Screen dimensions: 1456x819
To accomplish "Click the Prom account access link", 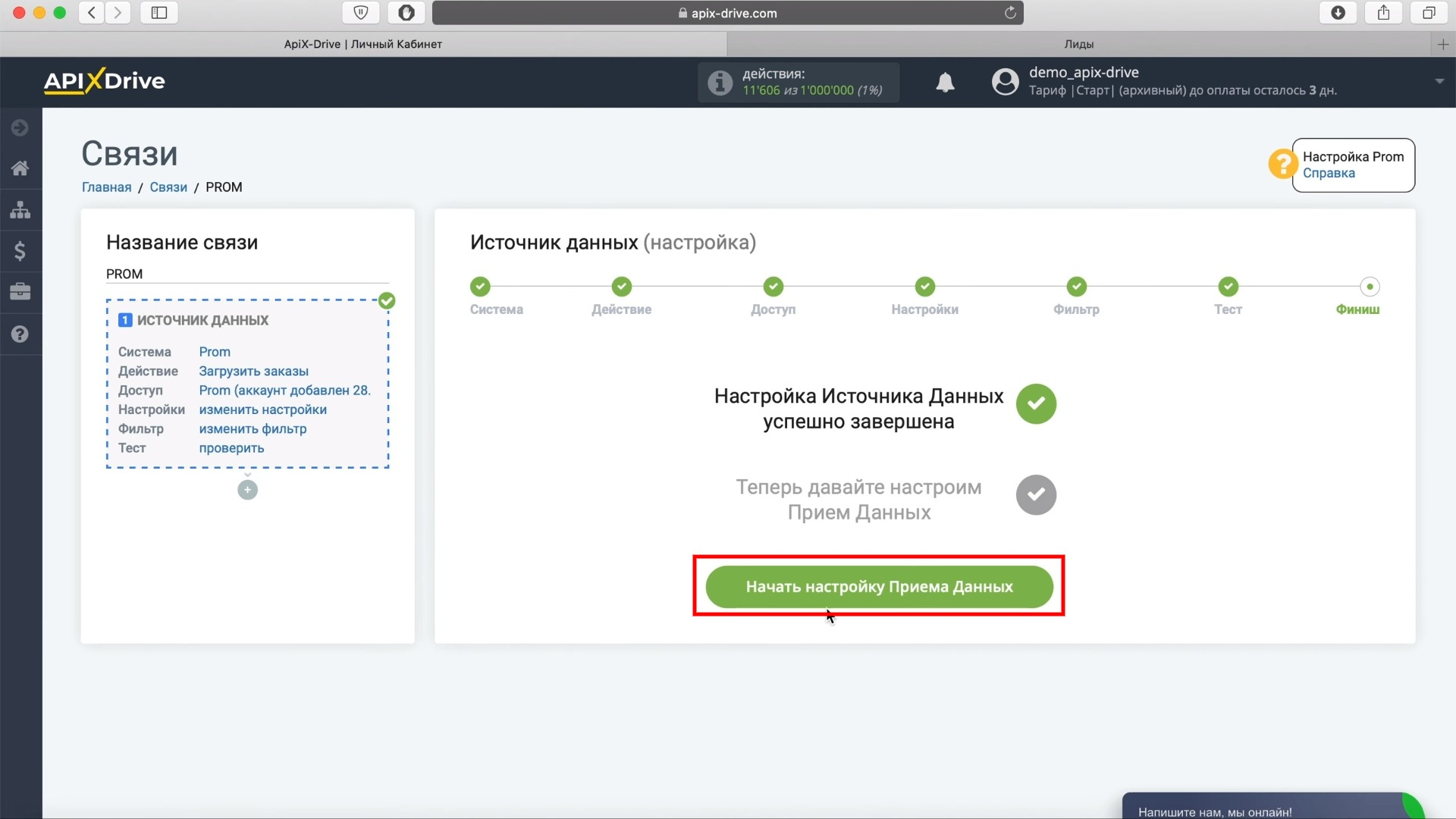I will pos(284,391).
